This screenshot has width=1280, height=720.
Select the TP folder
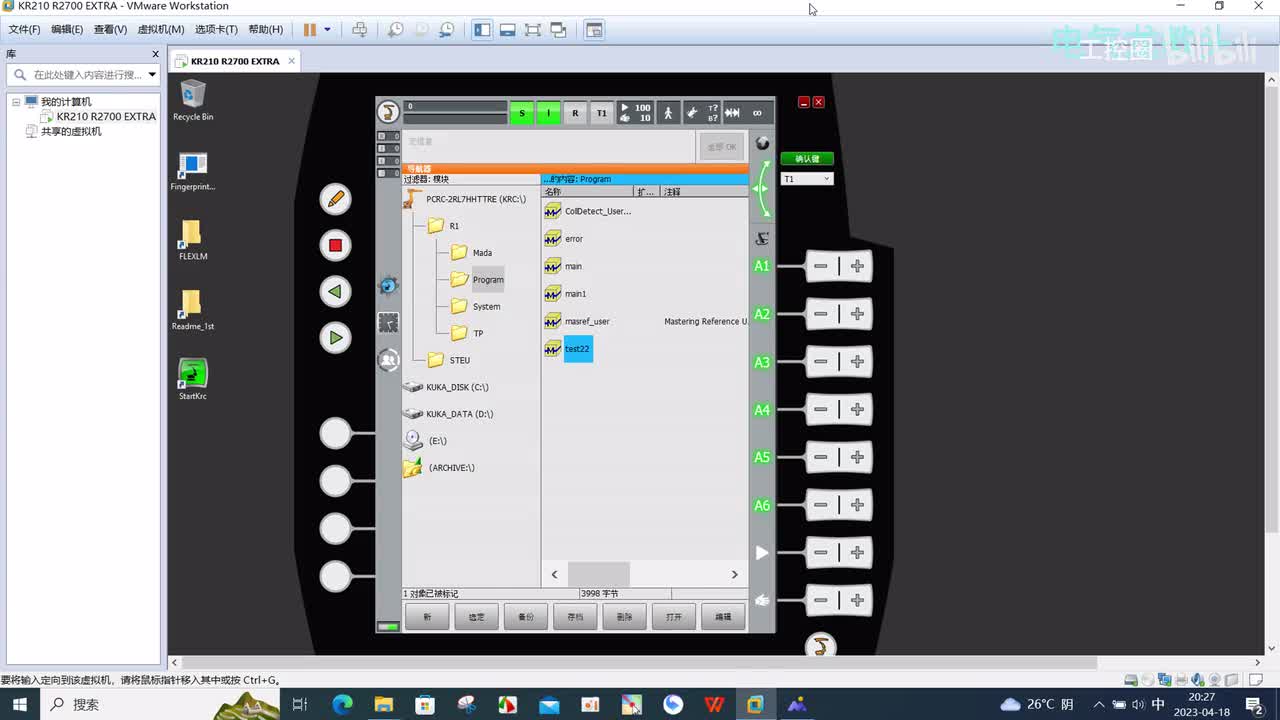click(467, 333)
